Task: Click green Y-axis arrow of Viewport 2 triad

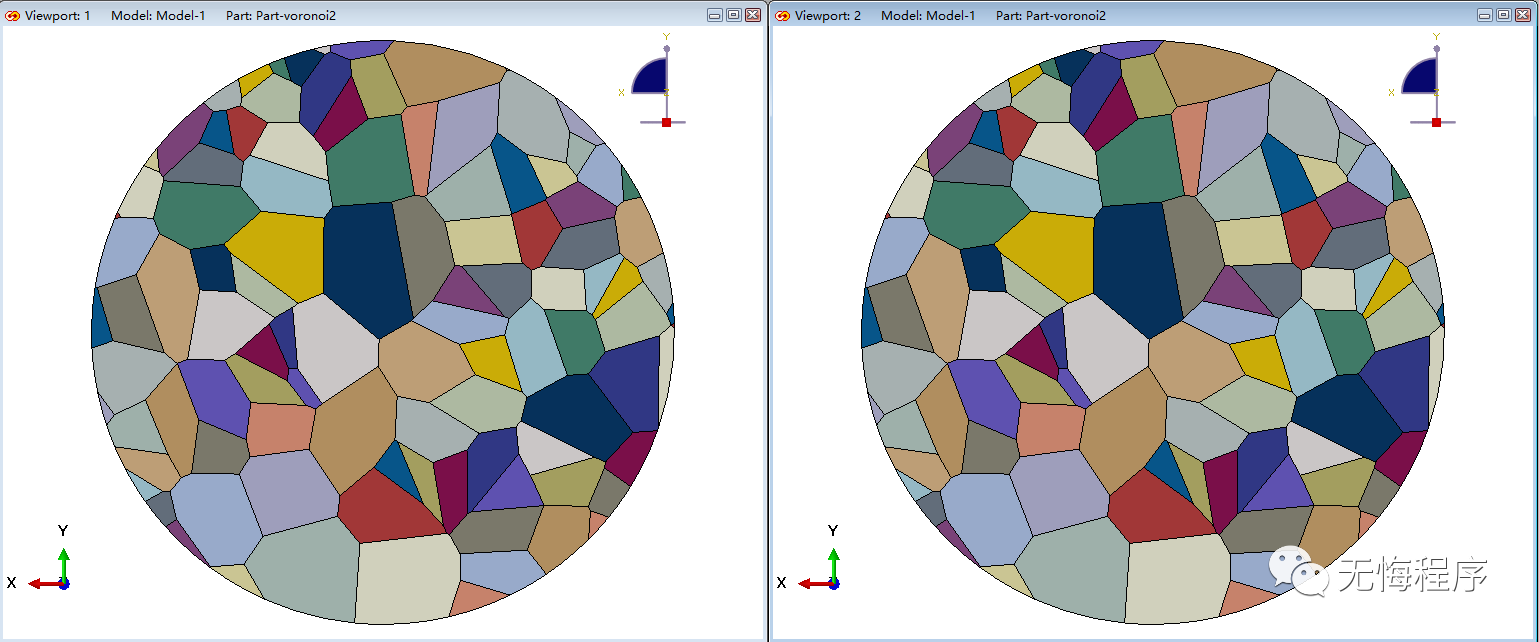Action: (x=833, y=562)
